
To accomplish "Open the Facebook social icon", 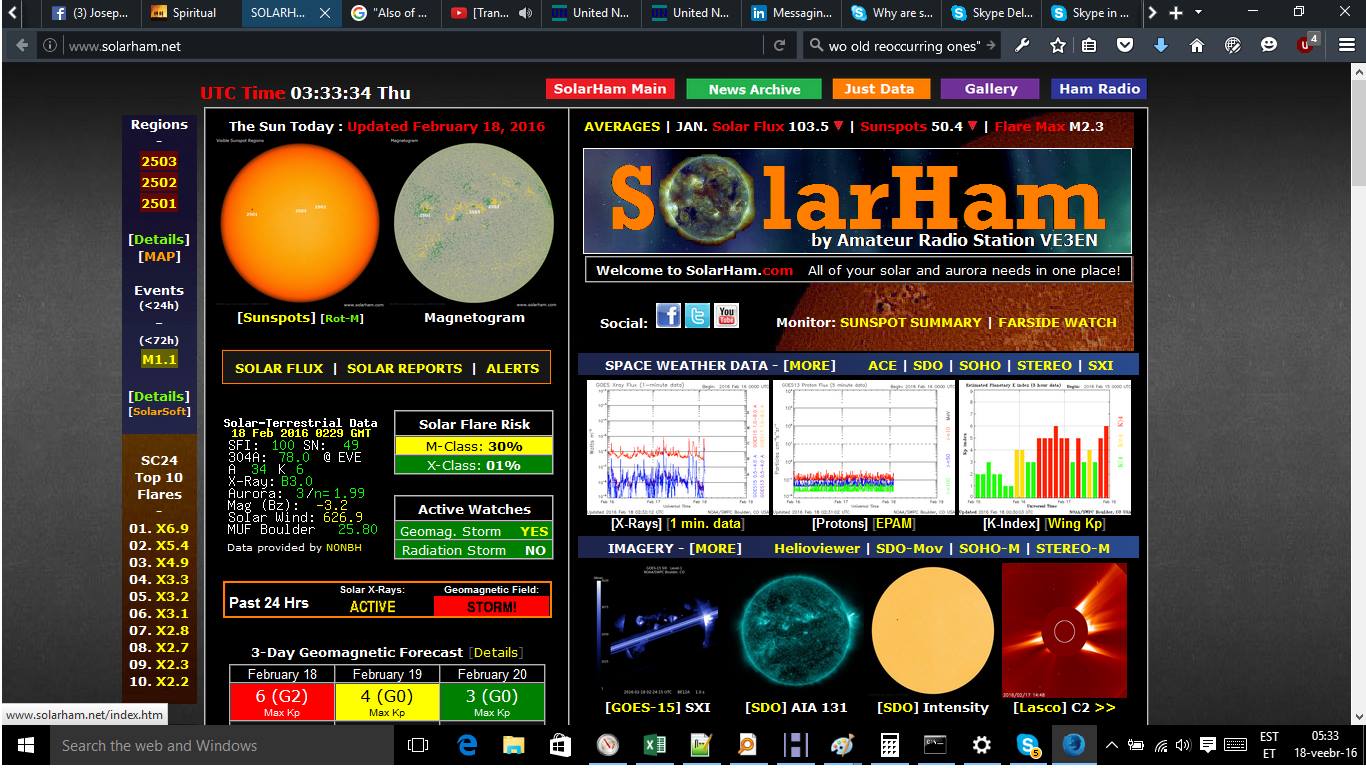I will point(668,316).
